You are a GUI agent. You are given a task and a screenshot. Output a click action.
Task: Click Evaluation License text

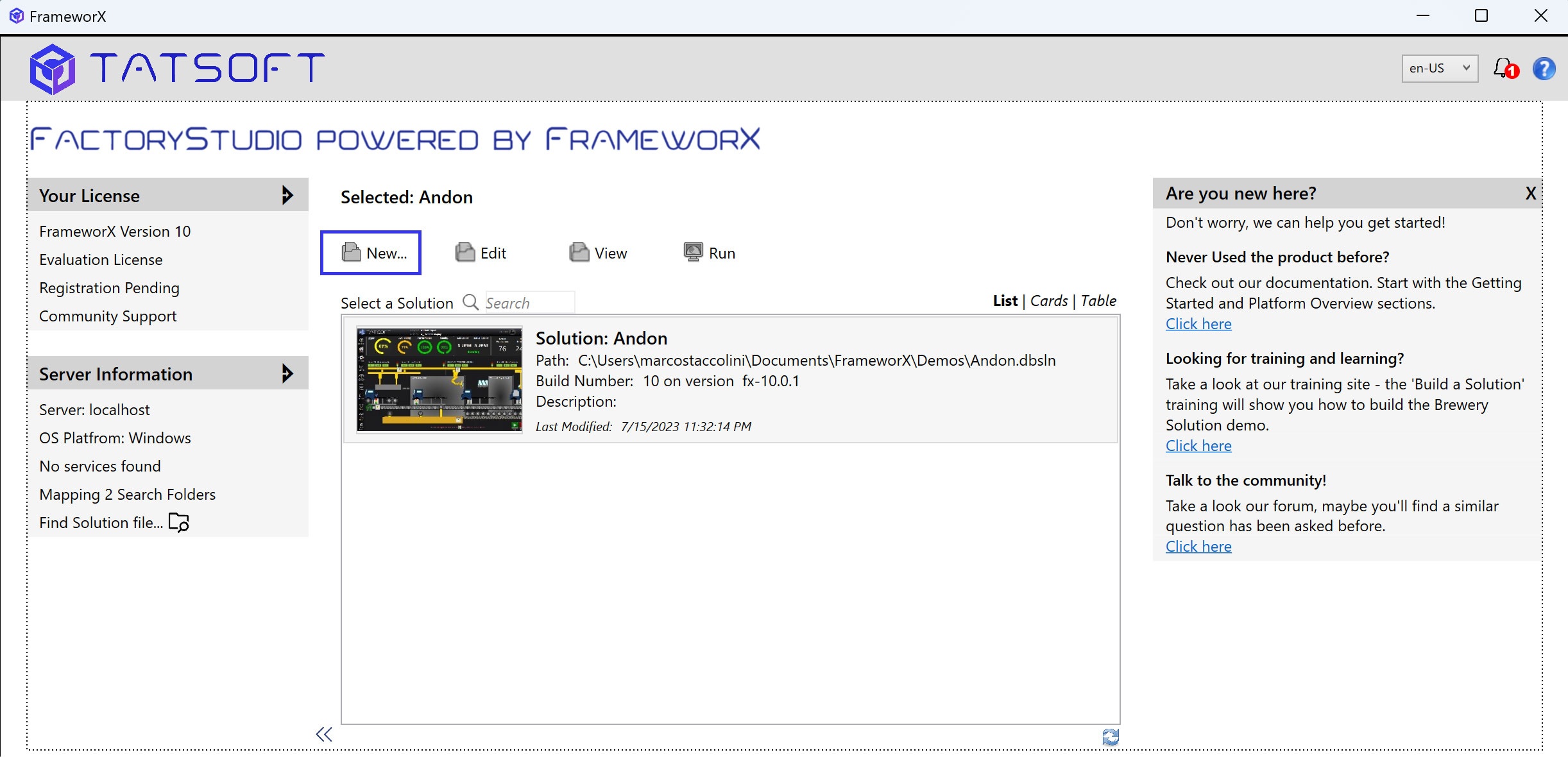[101, 260]
